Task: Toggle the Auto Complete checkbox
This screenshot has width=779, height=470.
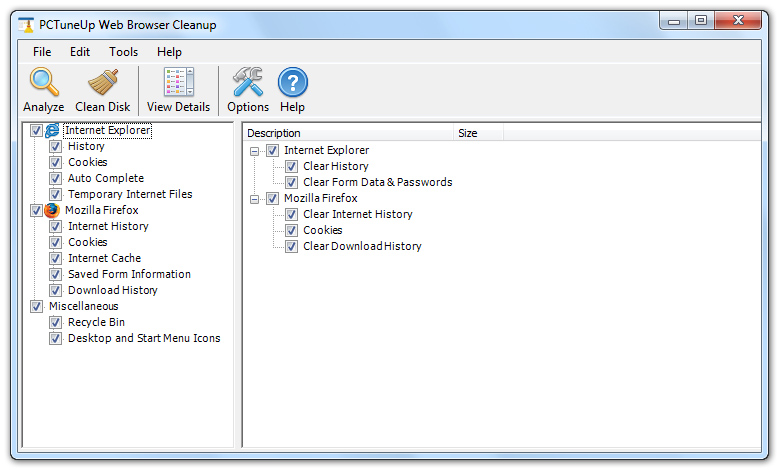Action: (x=56, y=178)
